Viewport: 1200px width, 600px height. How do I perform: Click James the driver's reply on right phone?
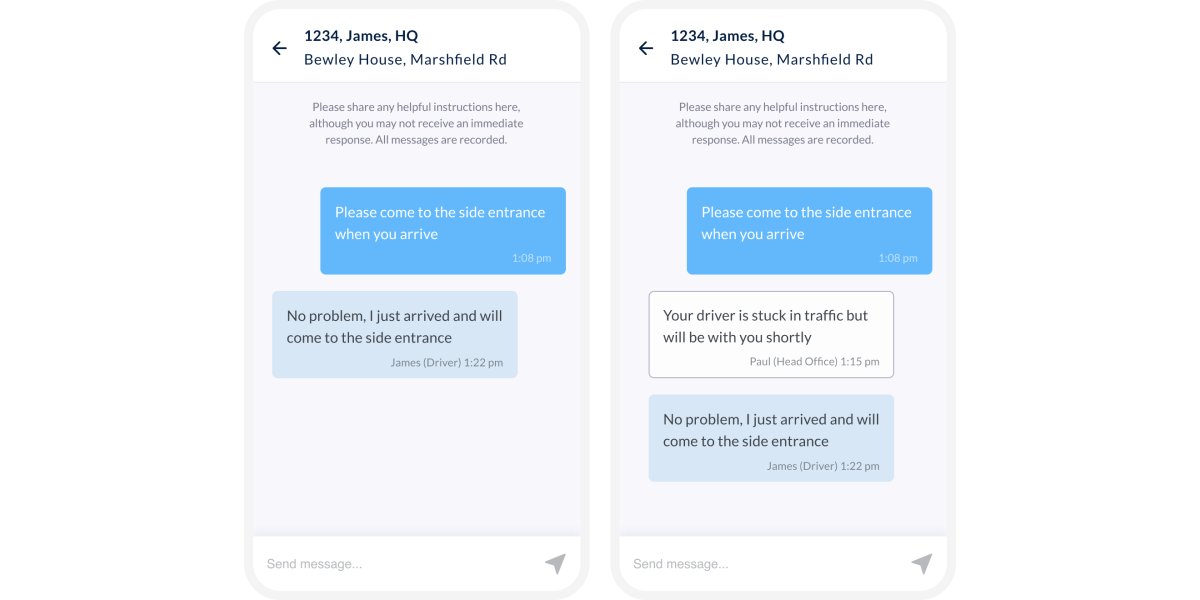point(770,430)
